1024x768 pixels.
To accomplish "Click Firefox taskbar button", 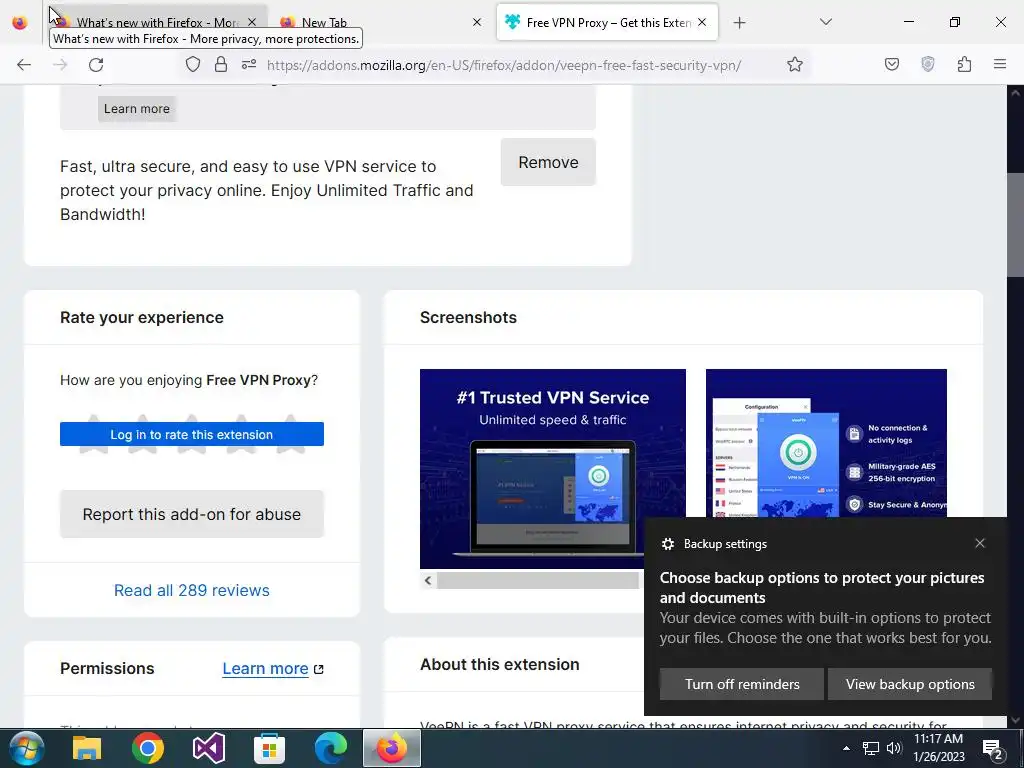I will 391,748.
